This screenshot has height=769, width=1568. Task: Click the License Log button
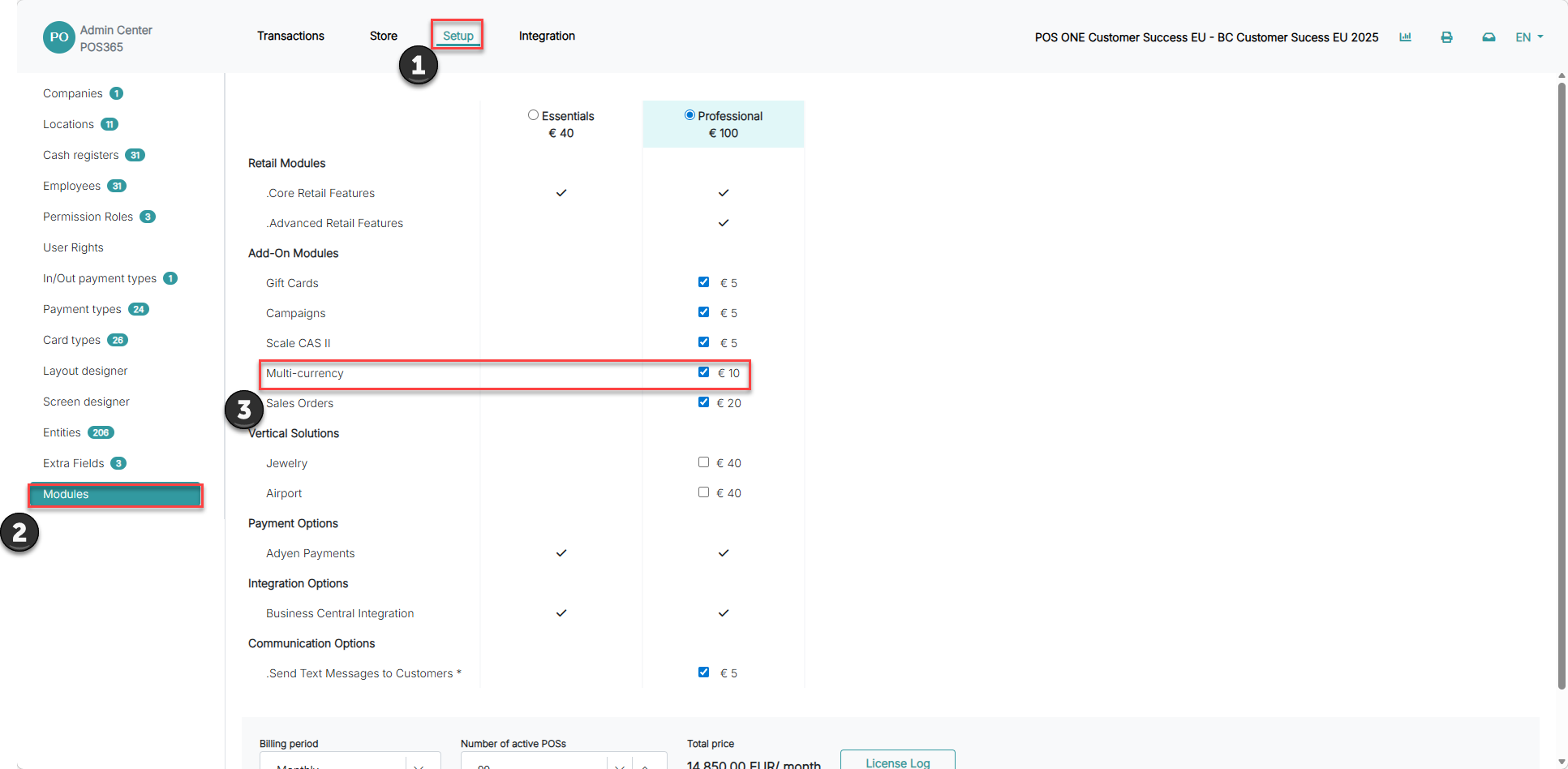coord(897,761)
